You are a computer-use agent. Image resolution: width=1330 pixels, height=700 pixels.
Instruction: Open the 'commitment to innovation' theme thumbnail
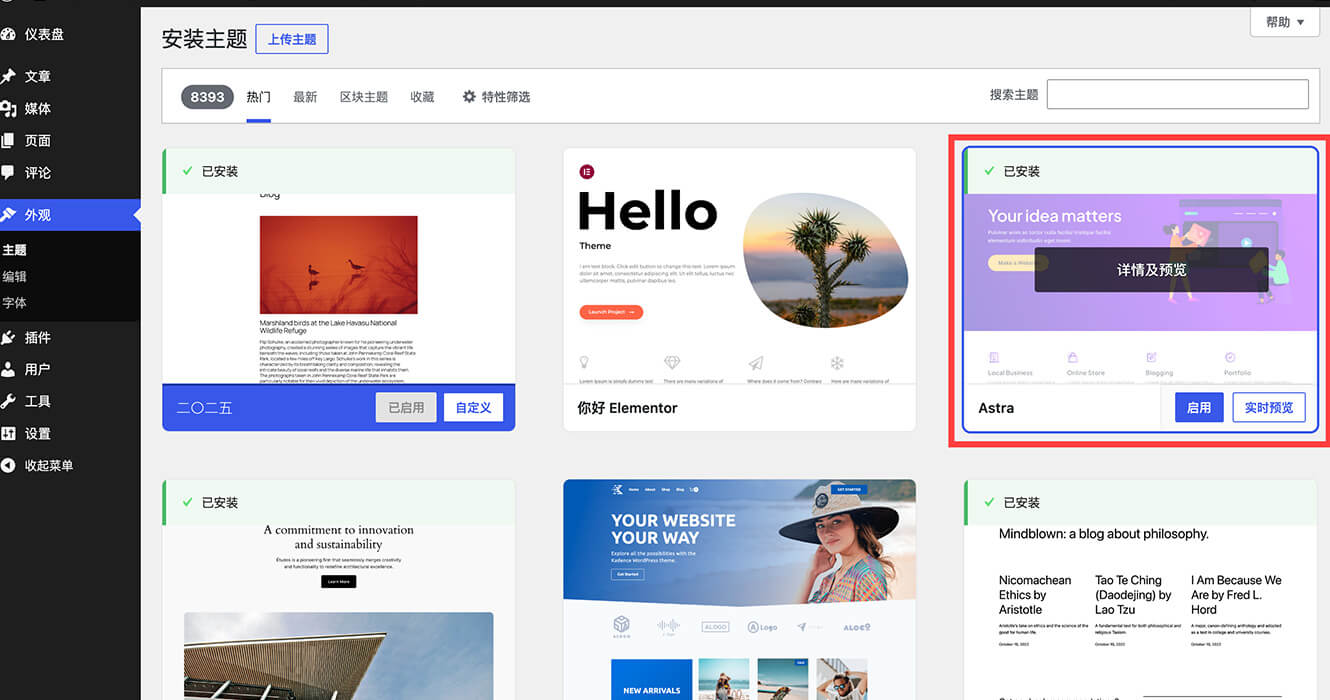(x=339, y=612)
